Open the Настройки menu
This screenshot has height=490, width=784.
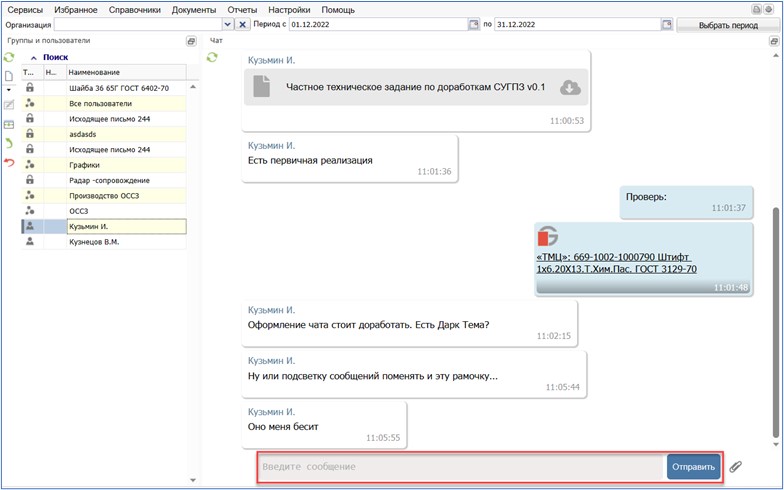(289, 9)
